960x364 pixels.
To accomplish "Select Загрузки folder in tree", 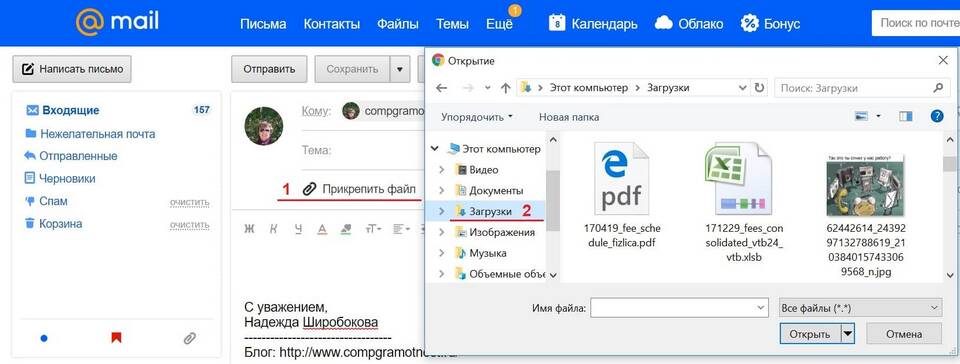I will click(x=490, y=211).
